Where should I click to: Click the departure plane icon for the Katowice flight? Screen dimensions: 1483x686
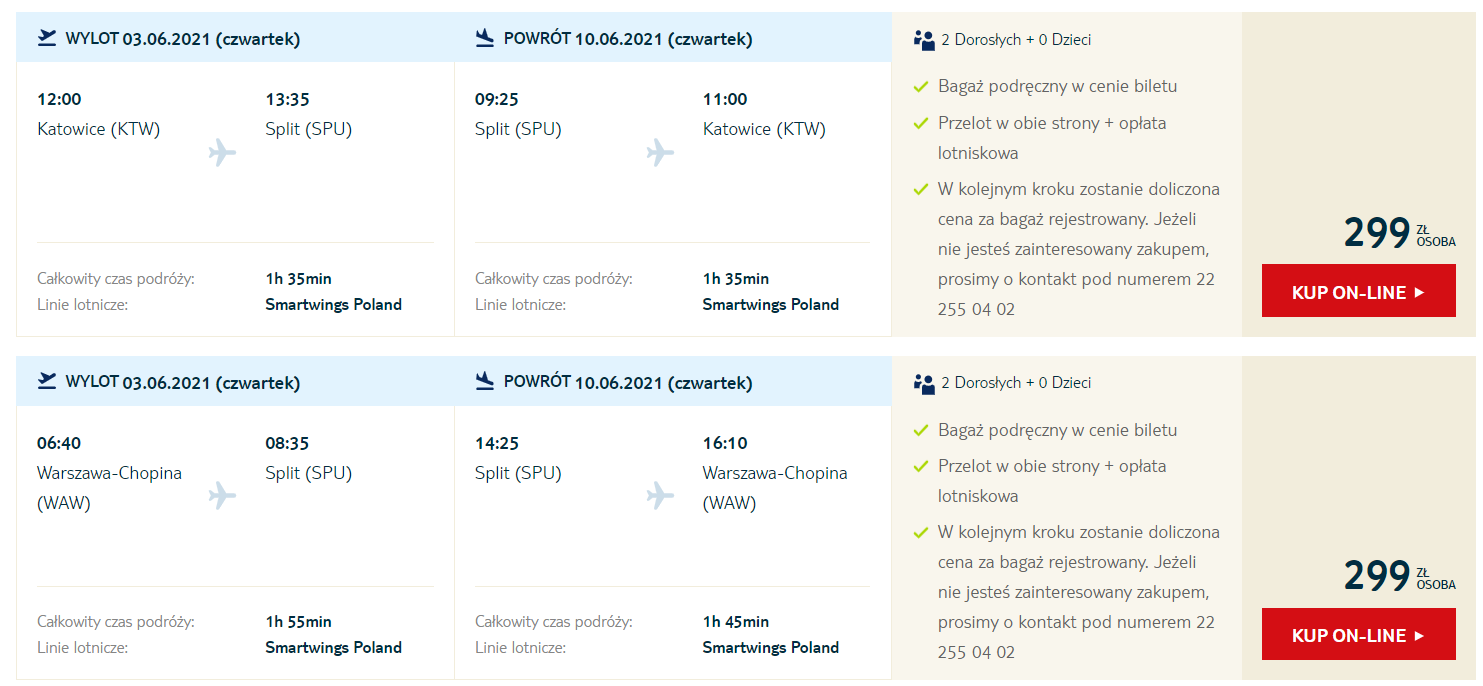coord(47,38)
